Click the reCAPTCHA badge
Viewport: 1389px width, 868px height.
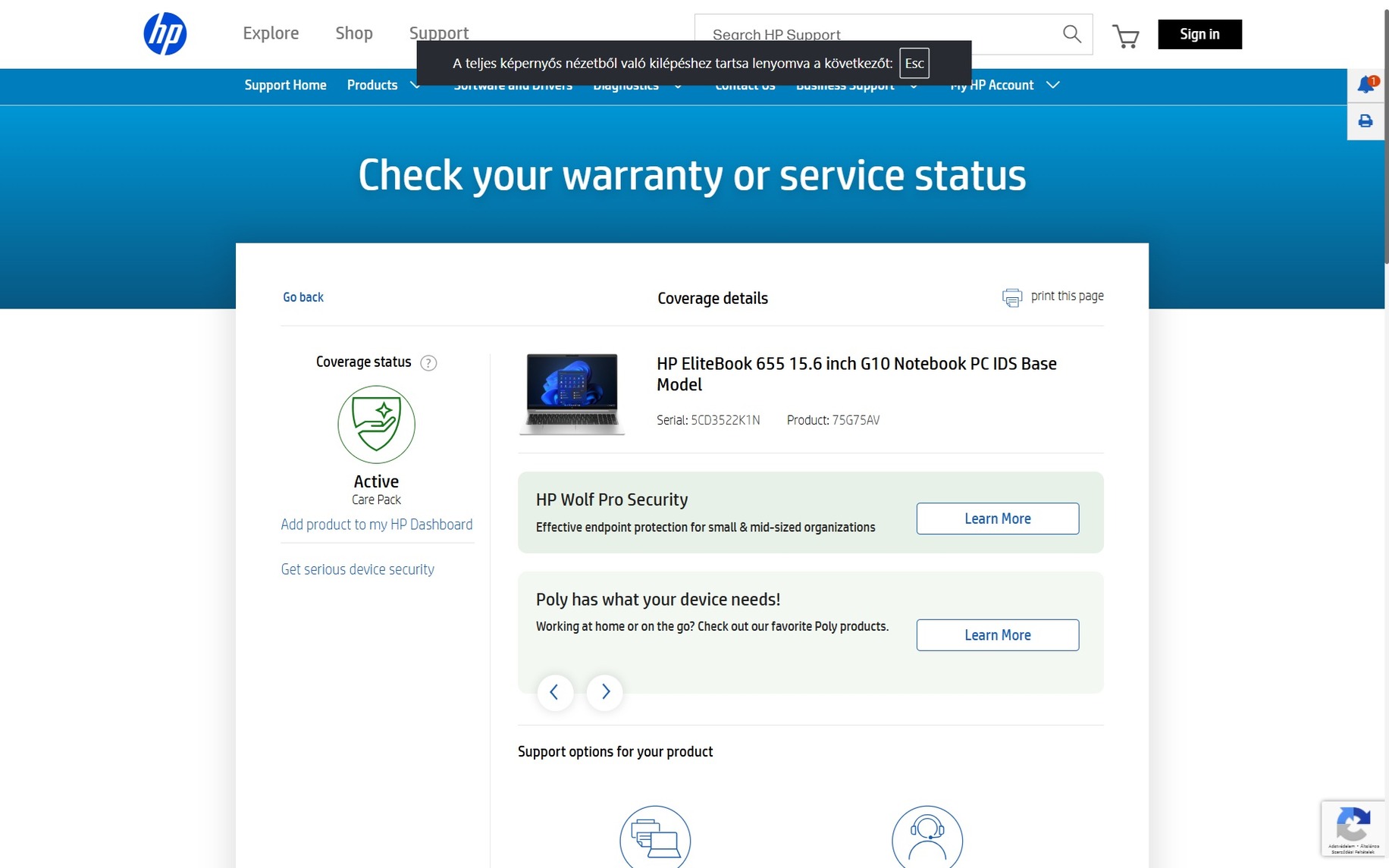pos(1354,829)
